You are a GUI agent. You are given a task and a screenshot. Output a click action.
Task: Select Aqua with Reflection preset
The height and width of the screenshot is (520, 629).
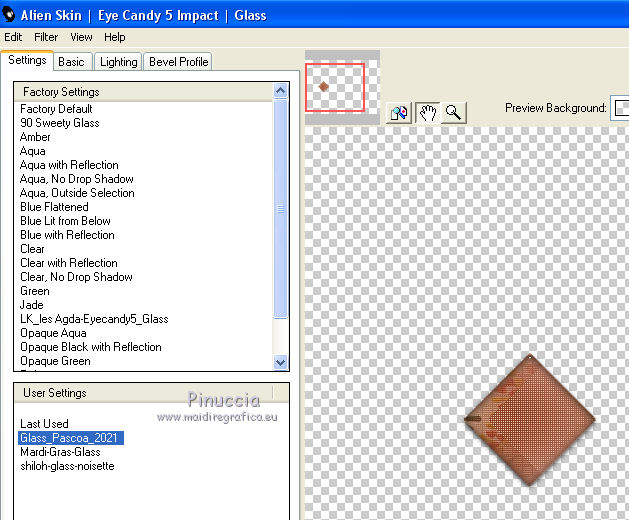click(x=69, y=165)
